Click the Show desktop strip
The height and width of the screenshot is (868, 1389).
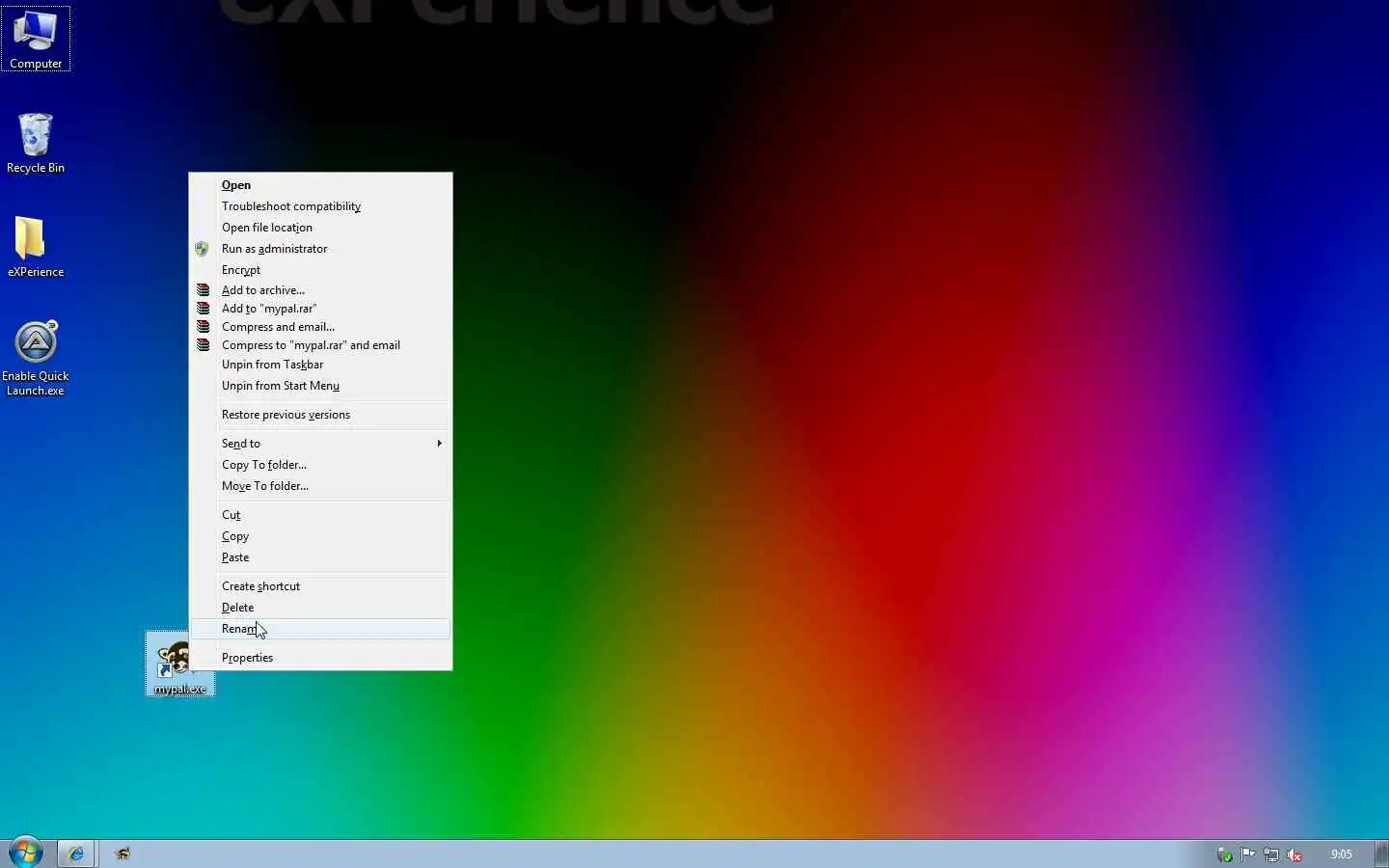[1382, 854]
